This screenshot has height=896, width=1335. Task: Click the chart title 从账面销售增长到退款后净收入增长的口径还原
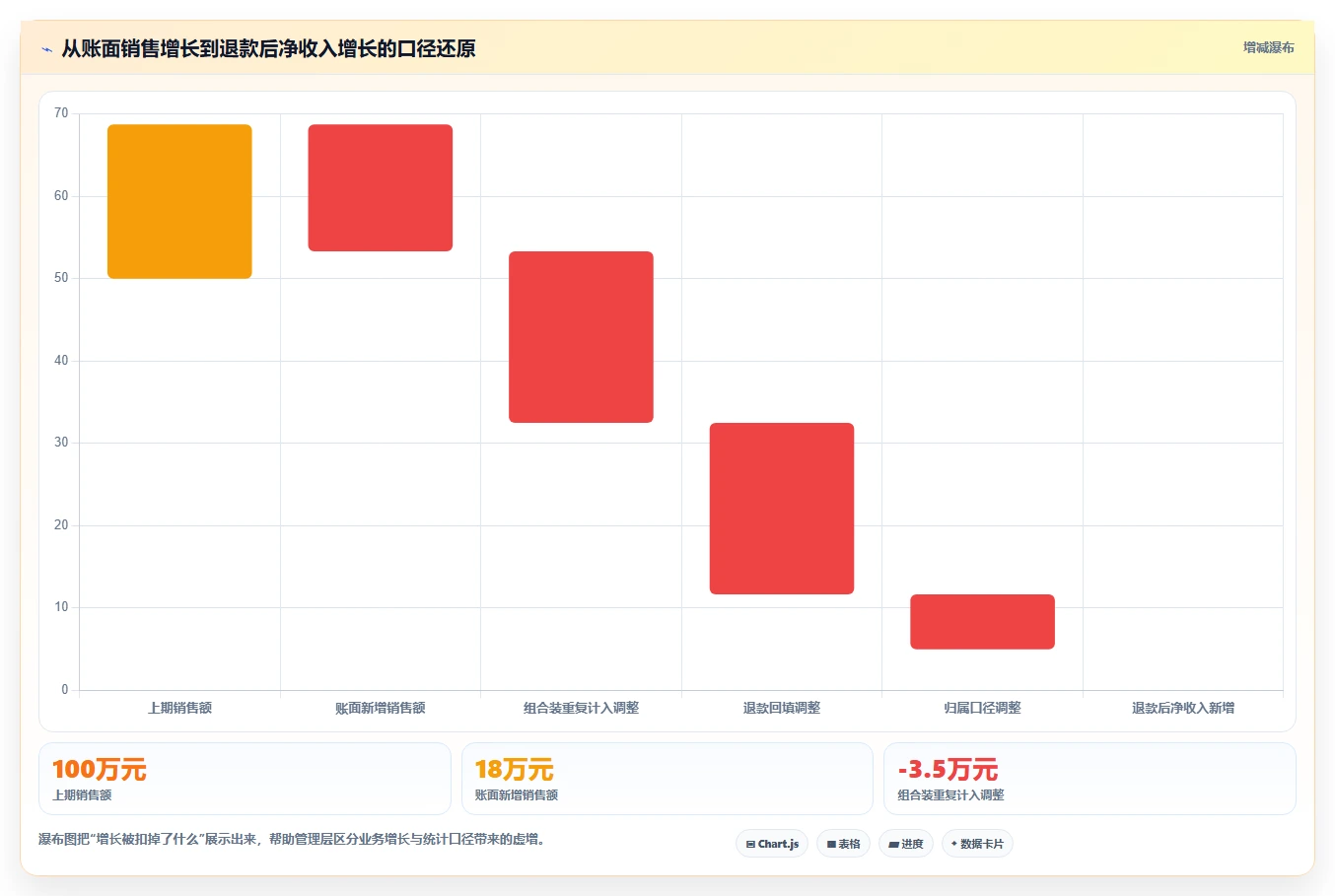click(268, 48)
